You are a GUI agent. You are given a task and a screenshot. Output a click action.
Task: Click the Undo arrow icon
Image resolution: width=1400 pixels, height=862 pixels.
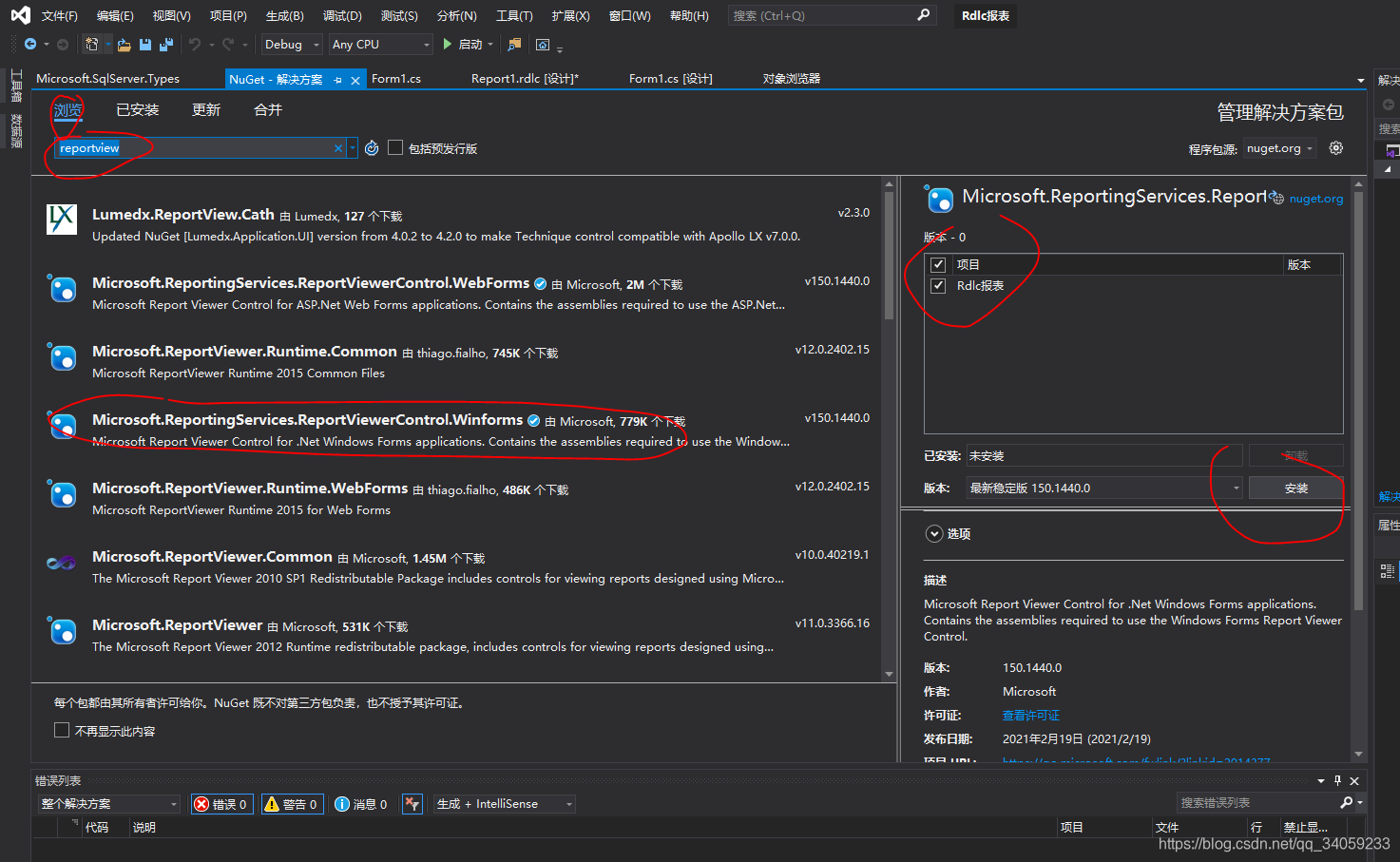tap(195, 45)
